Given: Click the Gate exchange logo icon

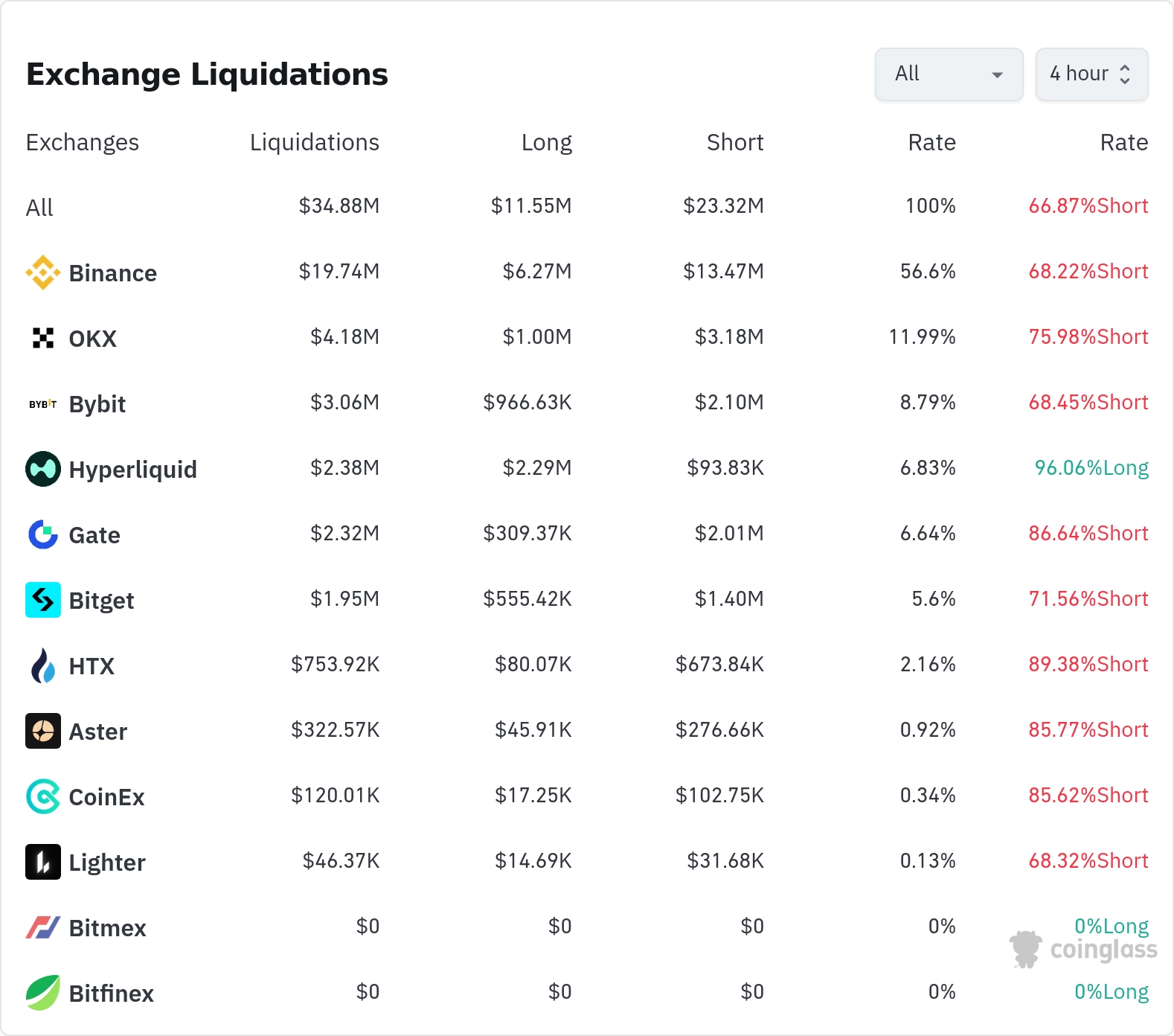Looking at the screenshot, I should (x=43, y=534).
